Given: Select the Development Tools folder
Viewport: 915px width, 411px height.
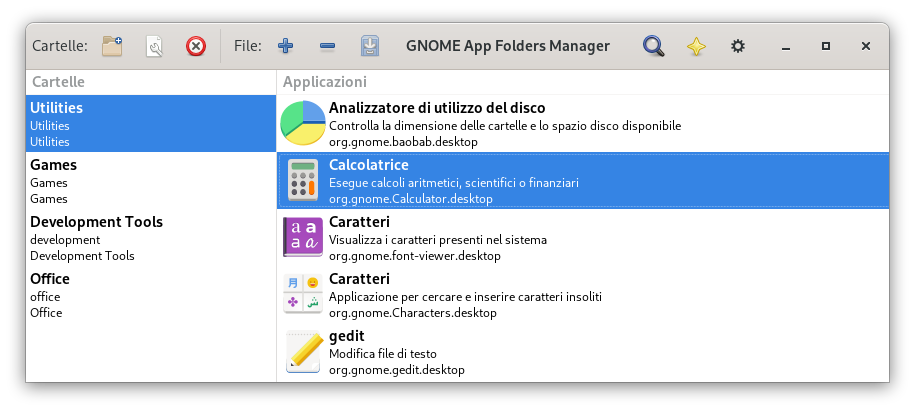Looking at the screenshot, I should pyautogui.click(x=151, y=238).
